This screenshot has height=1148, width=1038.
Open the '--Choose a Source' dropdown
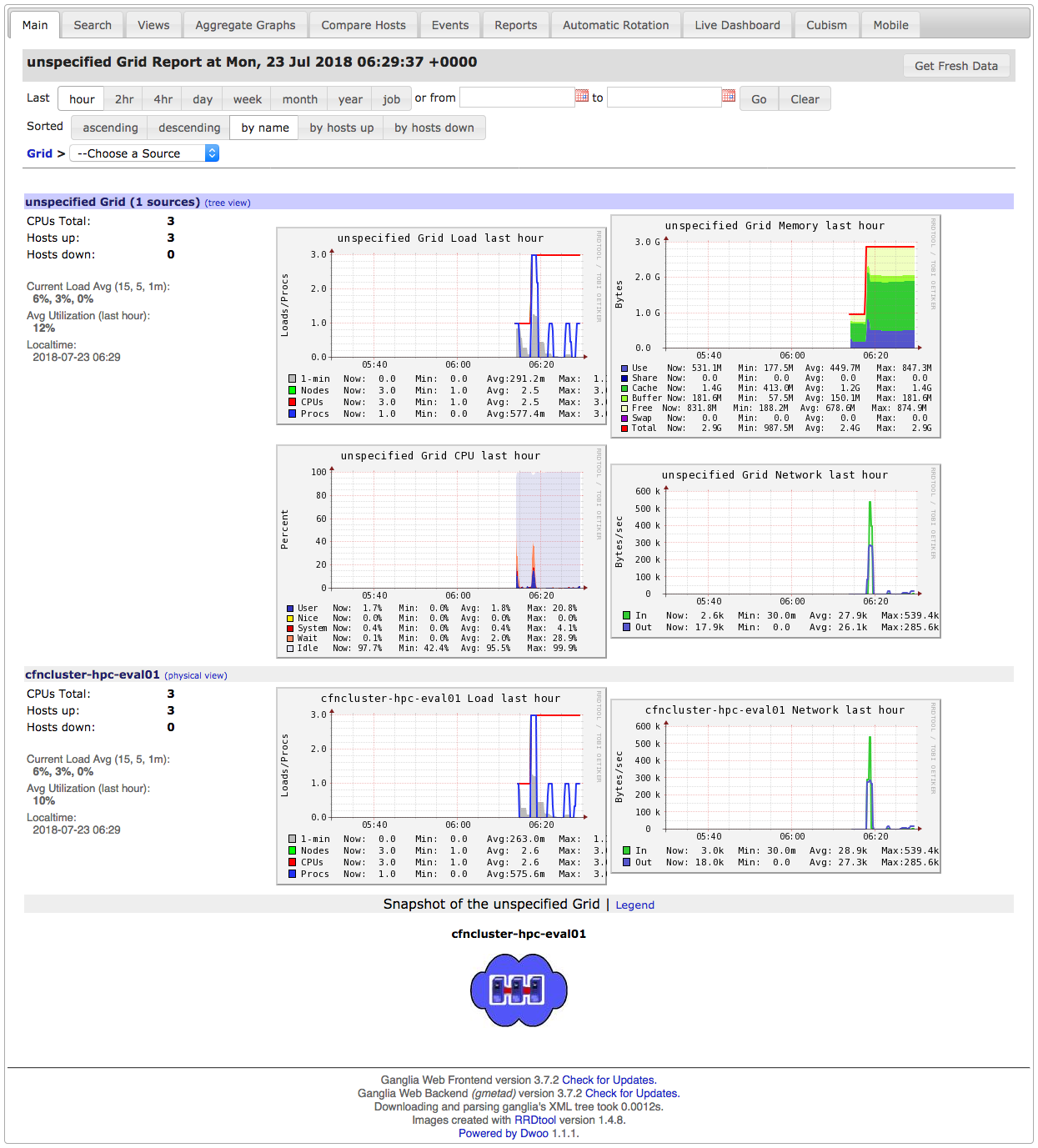pos(143,153)
